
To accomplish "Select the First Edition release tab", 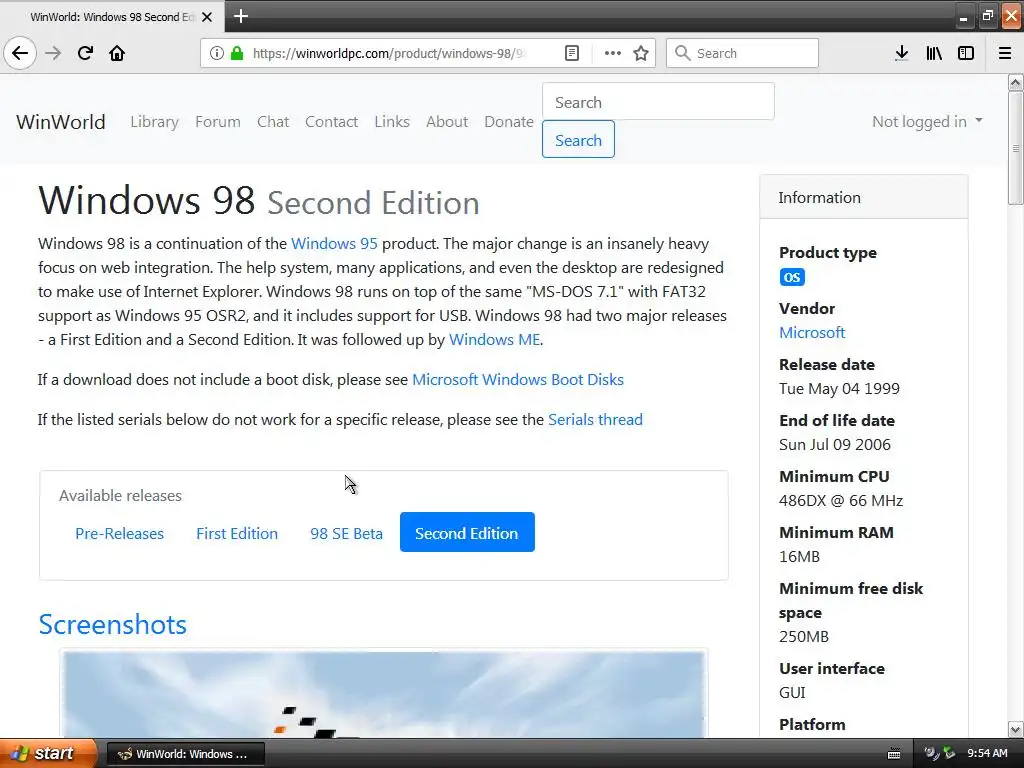I will 237,533.
